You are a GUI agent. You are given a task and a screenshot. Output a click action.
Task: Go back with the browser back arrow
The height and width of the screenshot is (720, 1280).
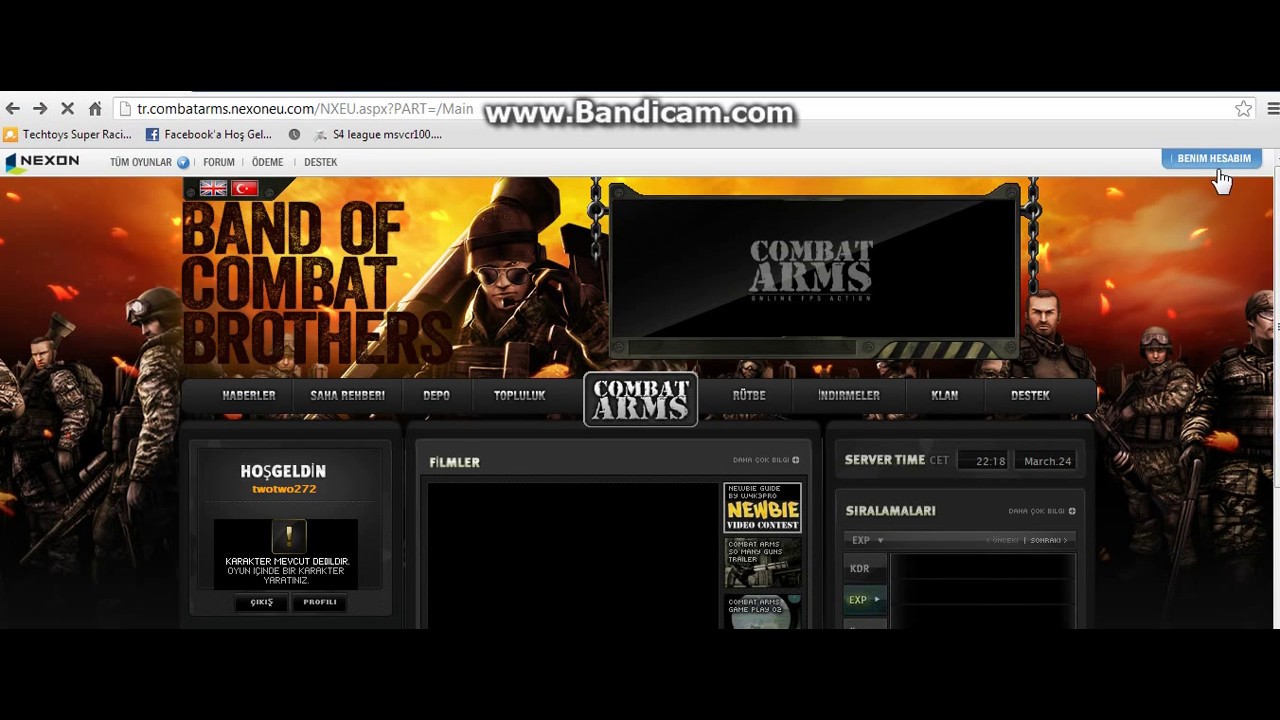(13, 109)
